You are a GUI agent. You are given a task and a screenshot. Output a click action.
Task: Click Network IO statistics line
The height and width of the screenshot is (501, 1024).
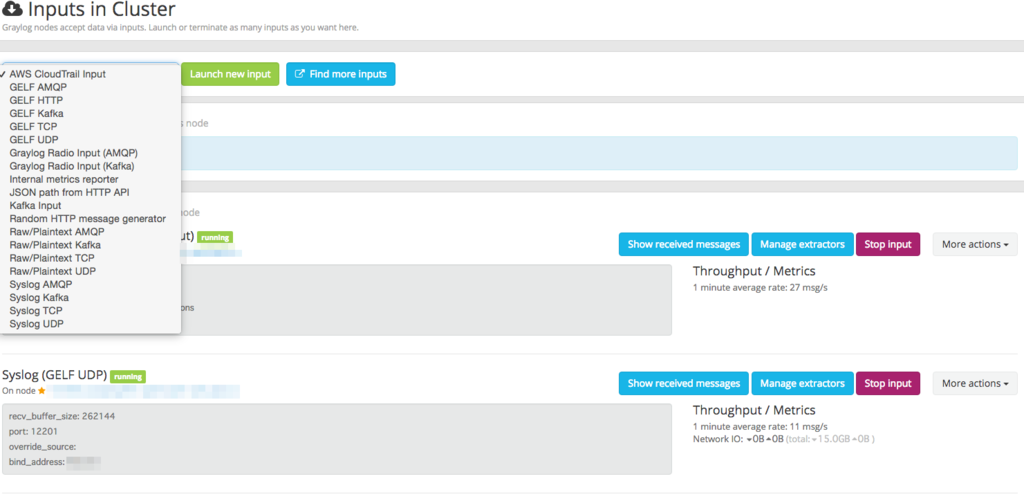pyautogui.click(x=784, y=439)
